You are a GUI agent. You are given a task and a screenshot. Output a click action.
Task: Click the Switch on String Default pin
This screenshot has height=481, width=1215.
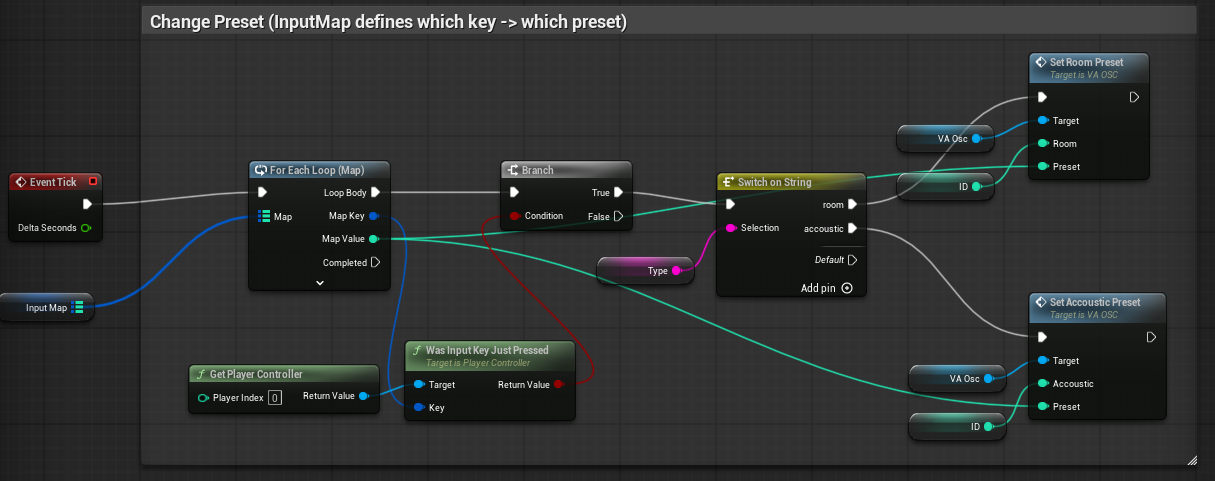(x=851, y=260)
